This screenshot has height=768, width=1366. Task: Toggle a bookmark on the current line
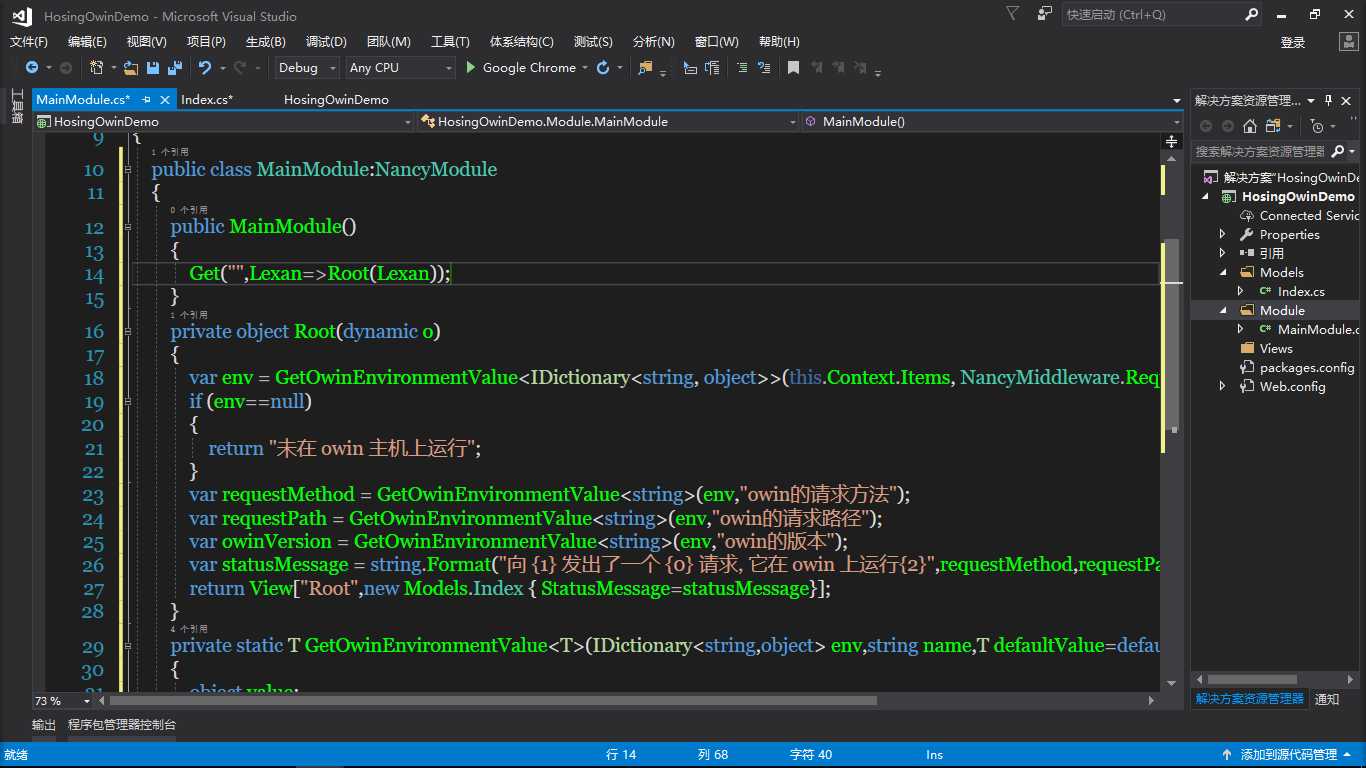793,68
